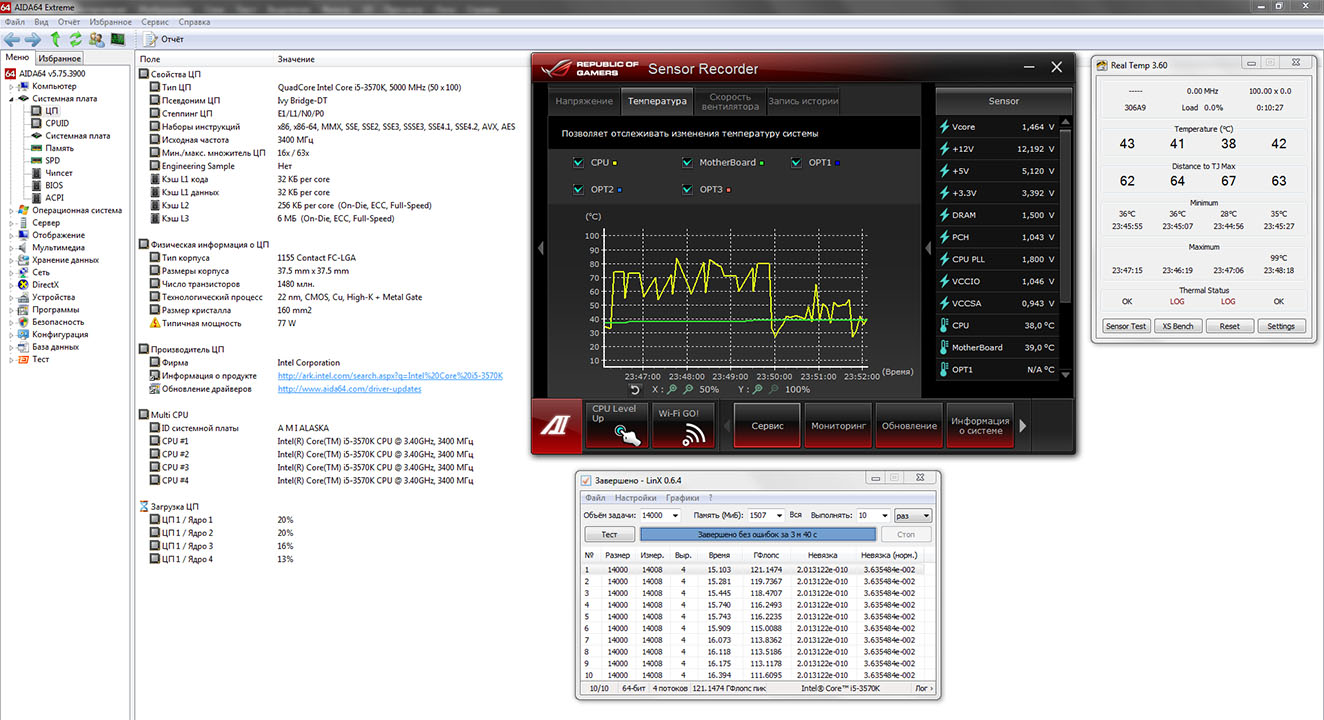This screenshot has height=720, width=1324.
Task: Click the XS Bench button in Real Temp
Action: coord(1177,326)
